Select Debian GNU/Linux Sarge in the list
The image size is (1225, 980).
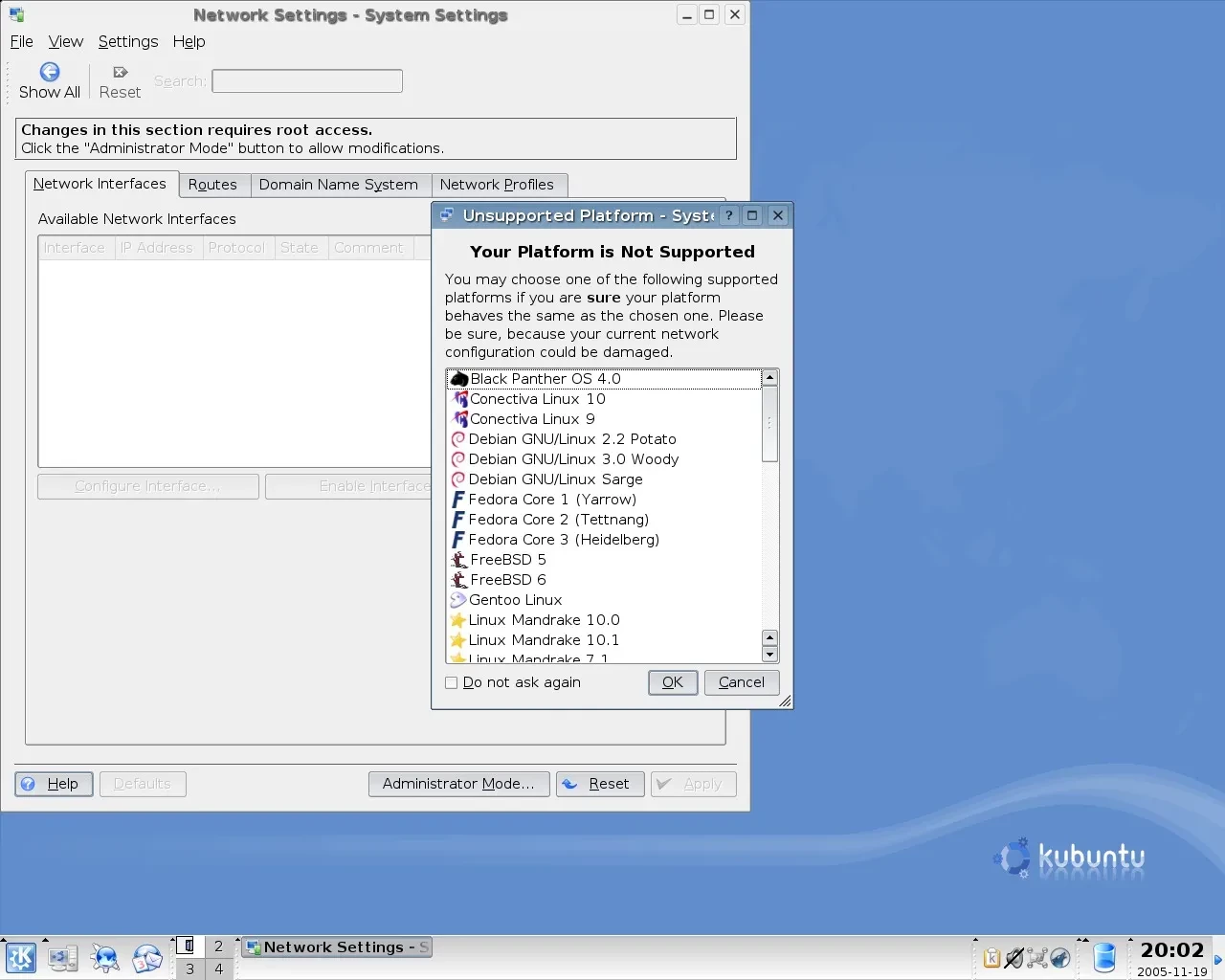click(x=555, y=479)
